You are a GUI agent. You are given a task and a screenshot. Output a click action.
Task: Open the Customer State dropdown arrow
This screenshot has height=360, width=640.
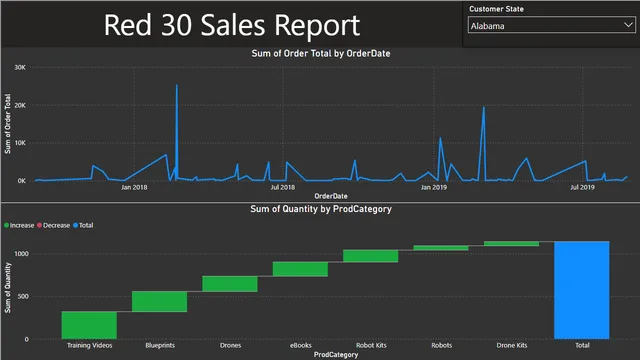pyautogui.click(x=628, y=25)
